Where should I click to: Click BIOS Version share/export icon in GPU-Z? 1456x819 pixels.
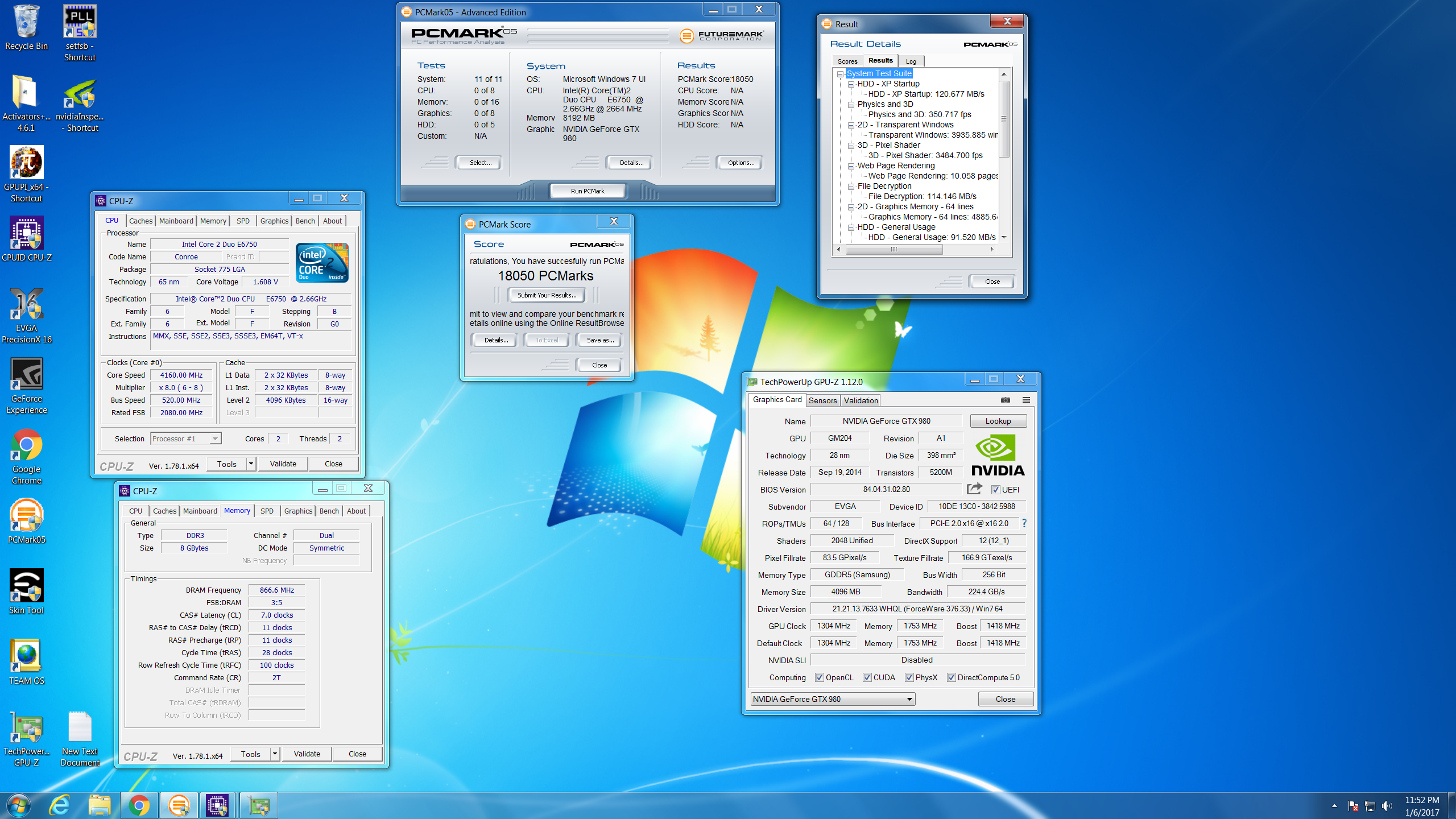pyautogui.click(x=974, y=489)
